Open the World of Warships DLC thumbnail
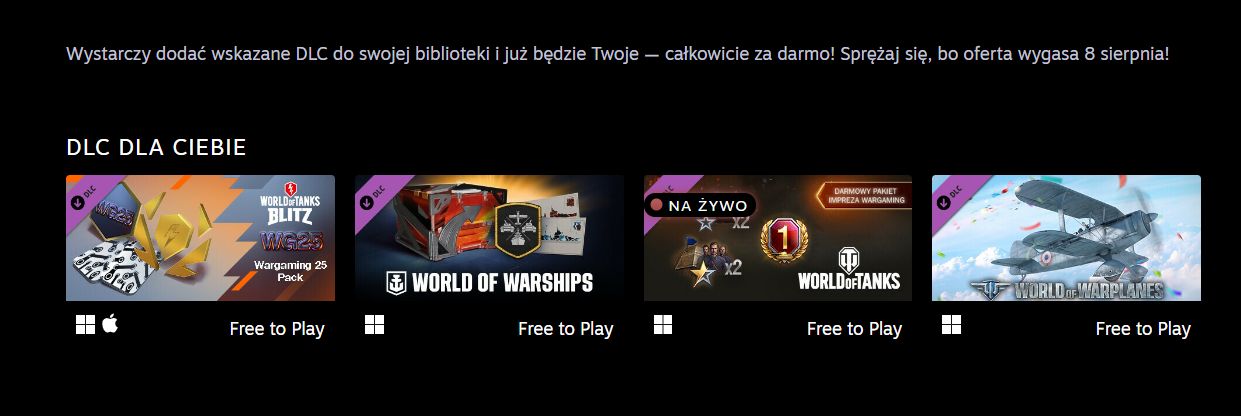This screenshot has width=1241, height=416. (489, 238)
